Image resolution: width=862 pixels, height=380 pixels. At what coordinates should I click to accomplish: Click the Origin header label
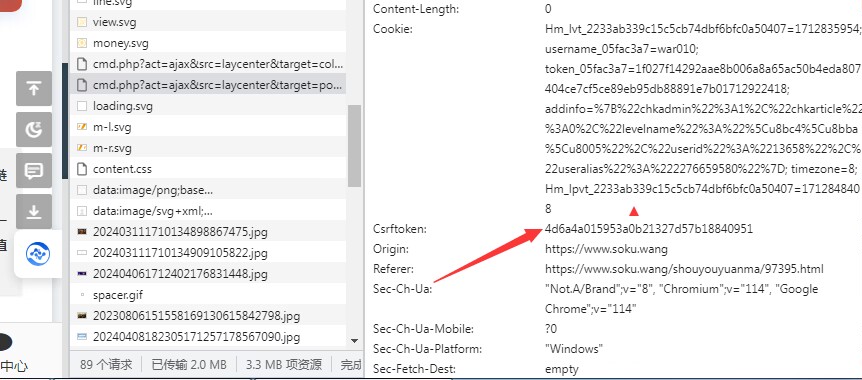[391, 249]
